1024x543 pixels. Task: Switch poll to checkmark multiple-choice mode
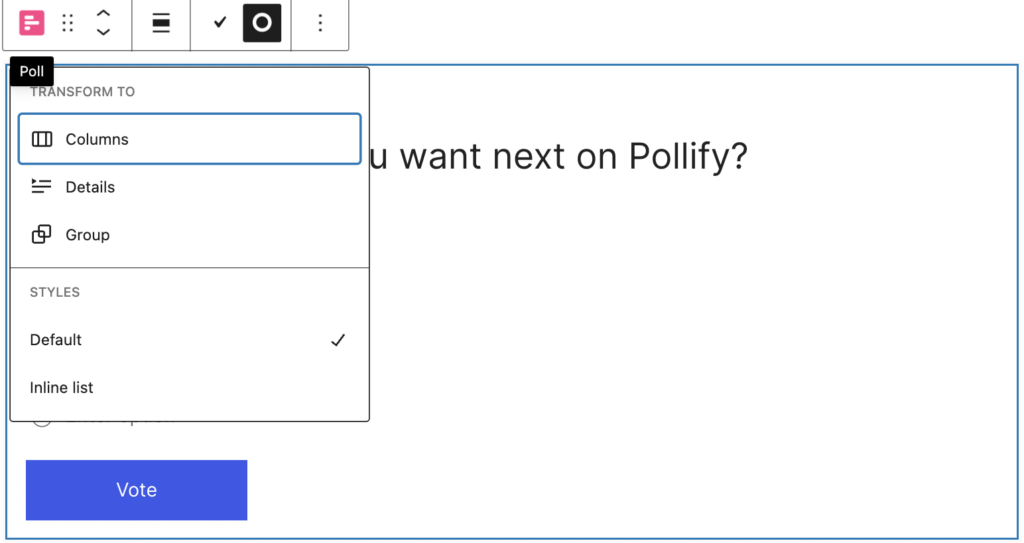[x=220, y=23]
